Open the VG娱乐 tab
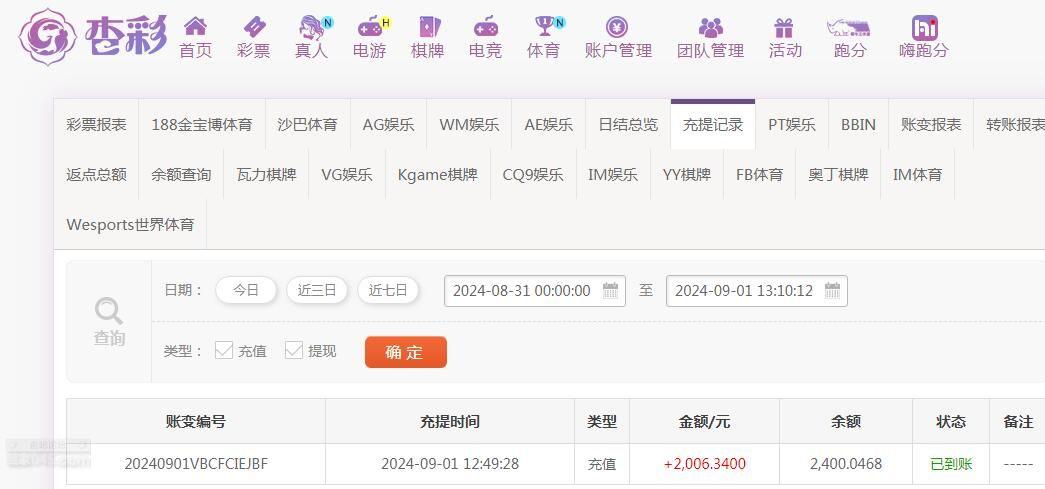The image size is (1045, 489). 347,175
